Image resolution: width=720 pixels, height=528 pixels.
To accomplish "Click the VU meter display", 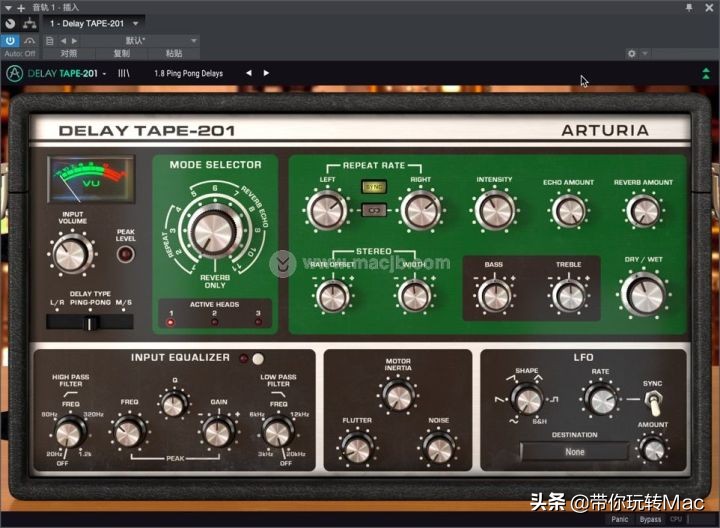I will 91,180.
